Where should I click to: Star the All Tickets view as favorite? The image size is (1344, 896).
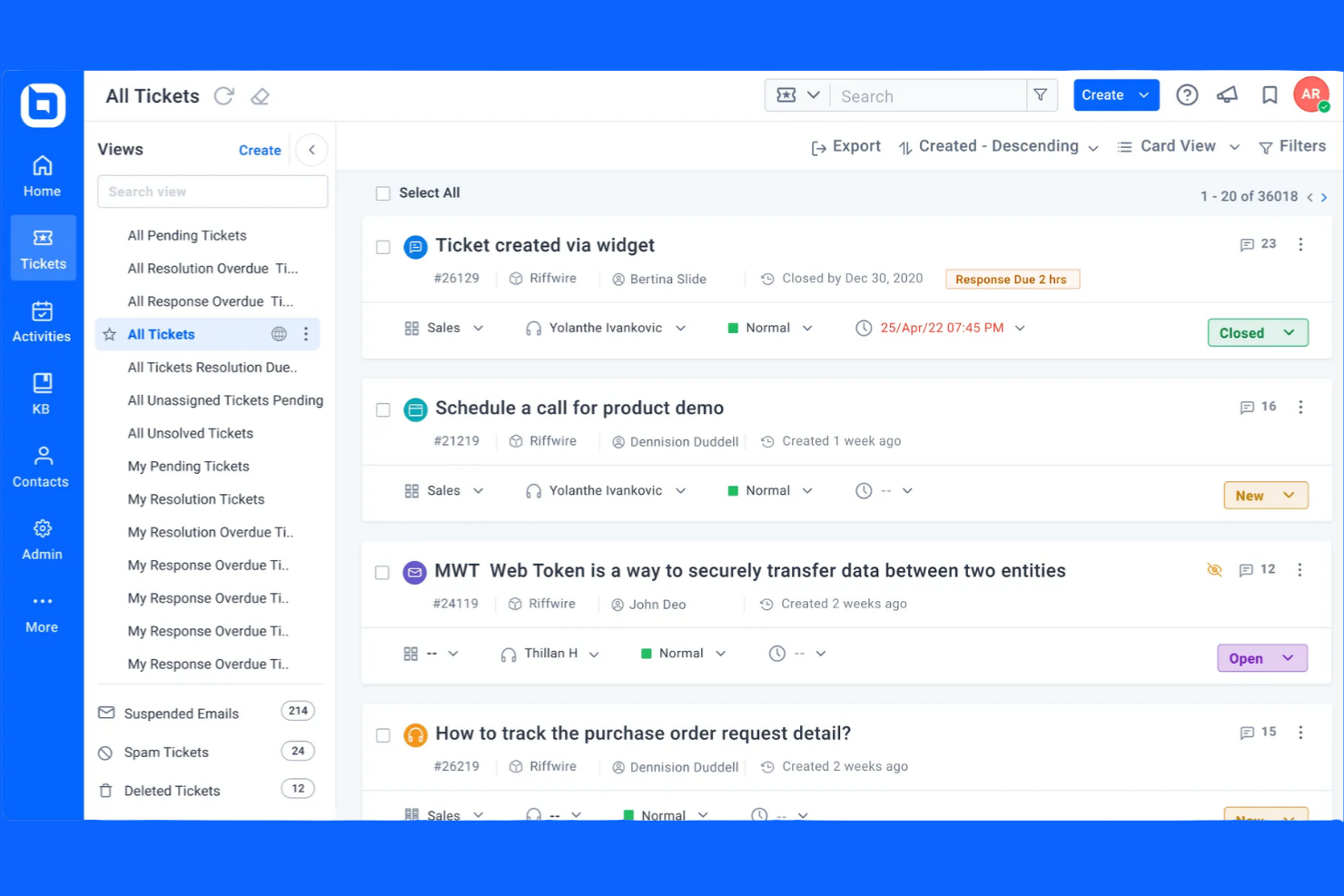coord(109,334)
